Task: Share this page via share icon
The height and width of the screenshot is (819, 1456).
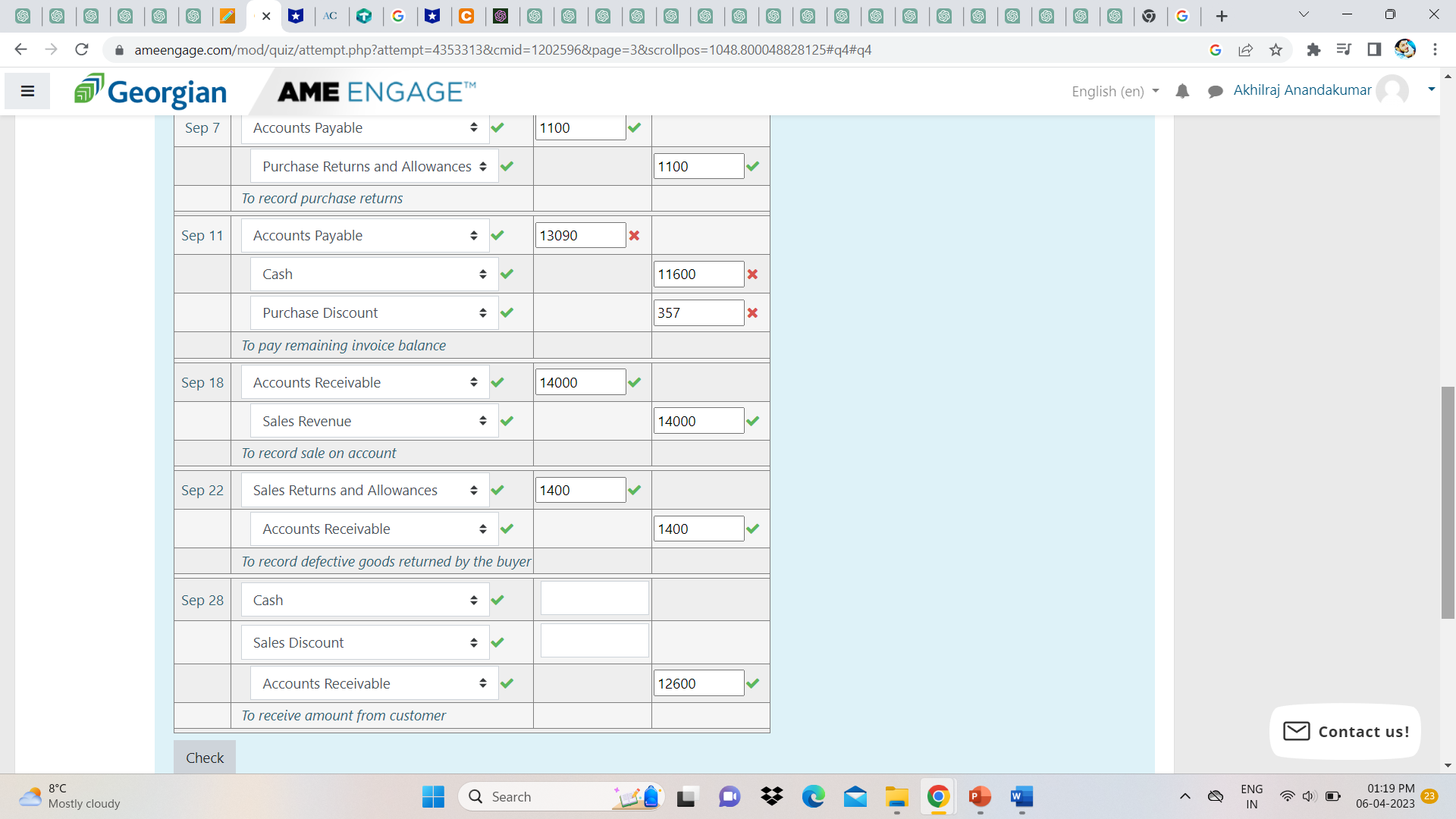Action: (x=1245, y=50)
